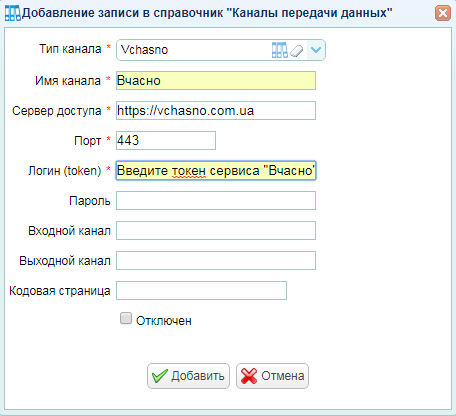Image resolution: width=456 pixels, height=416 pixels.
Task: Click the green checkmark icon on Добавить
Action: click(x=160, y=376)
